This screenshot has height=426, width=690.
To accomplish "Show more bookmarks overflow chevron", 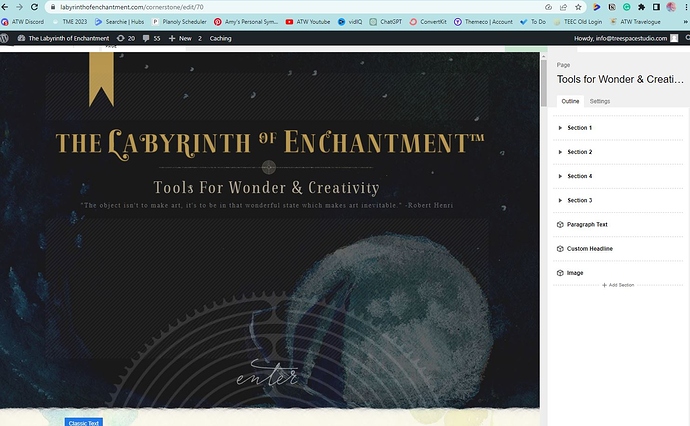I will (686, 22).
